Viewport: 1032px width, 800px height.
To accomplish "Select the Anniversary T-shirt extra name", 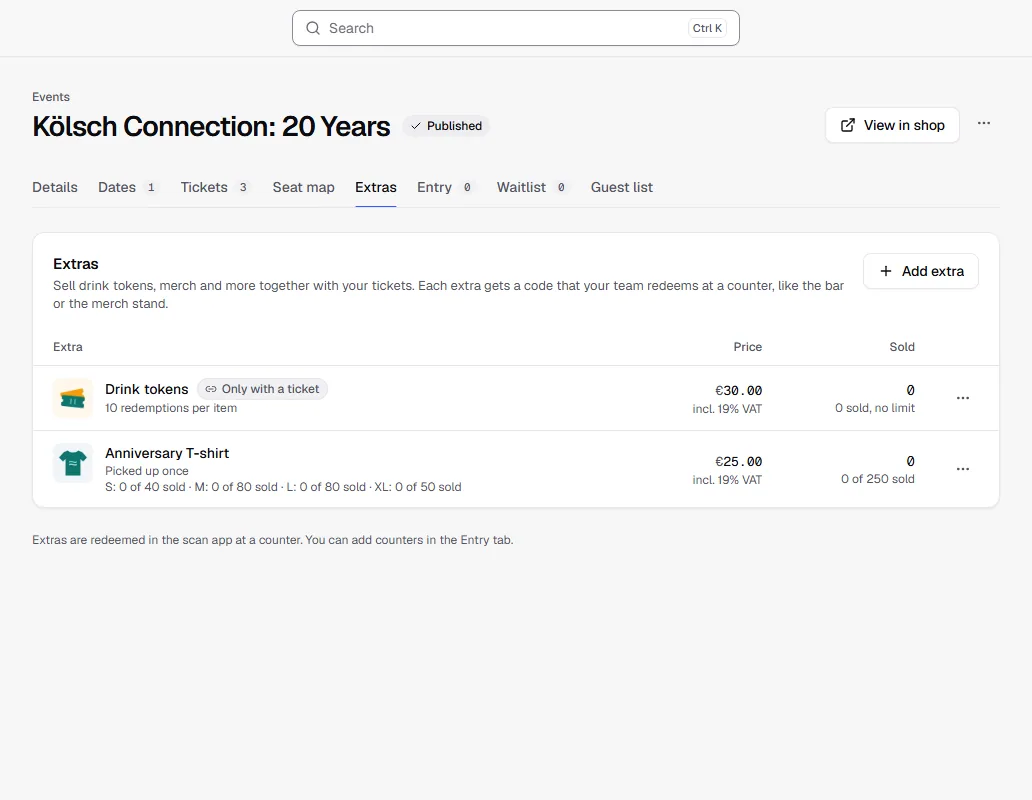I will (167, 453).
